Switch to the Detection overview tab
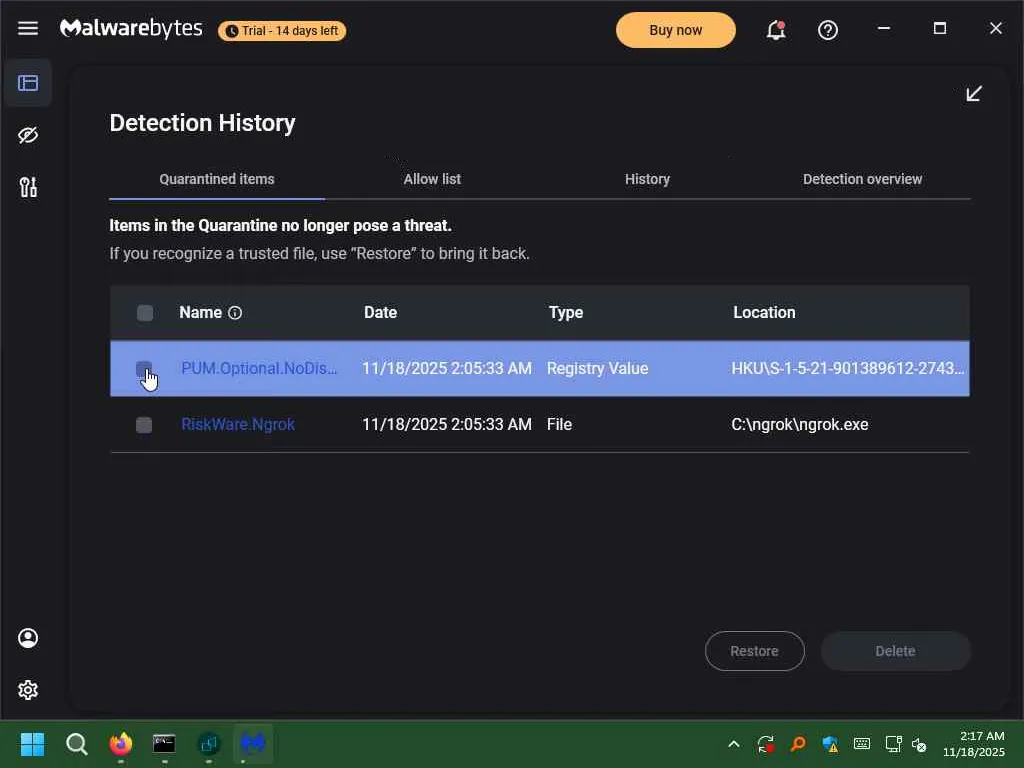Image resolution: width=1024 pixels, height=768 pixels. [862, 179]
